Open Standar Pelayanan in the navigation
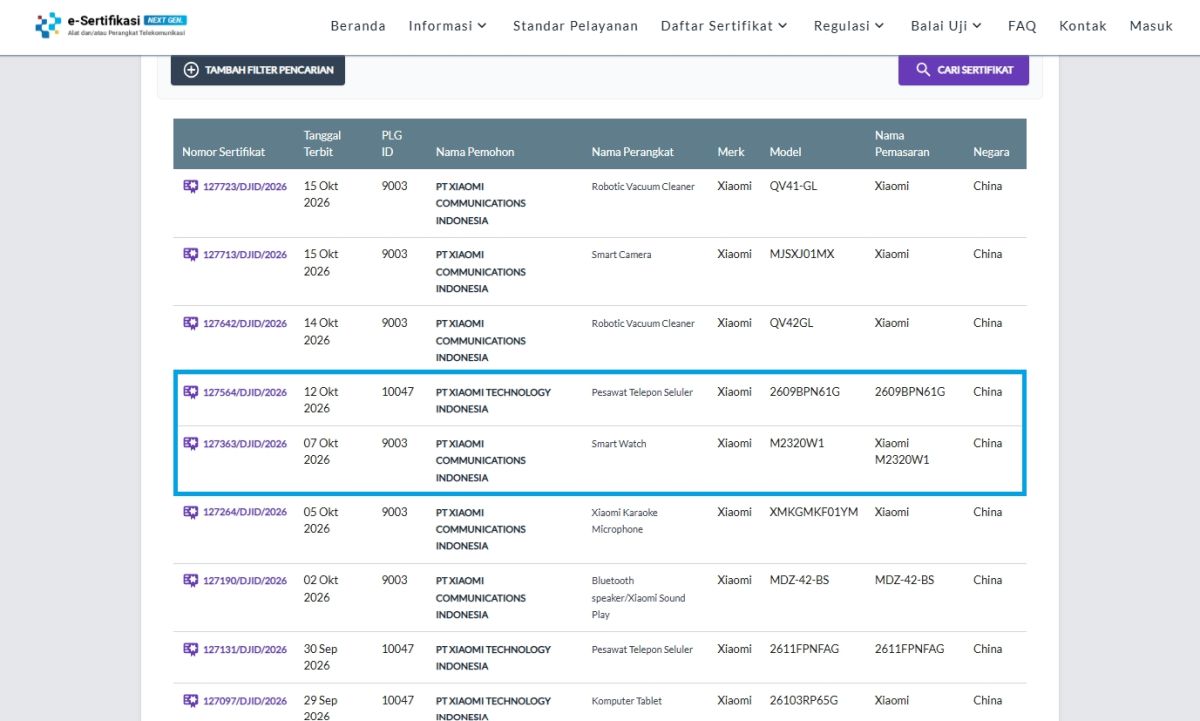 pos(575,26)
